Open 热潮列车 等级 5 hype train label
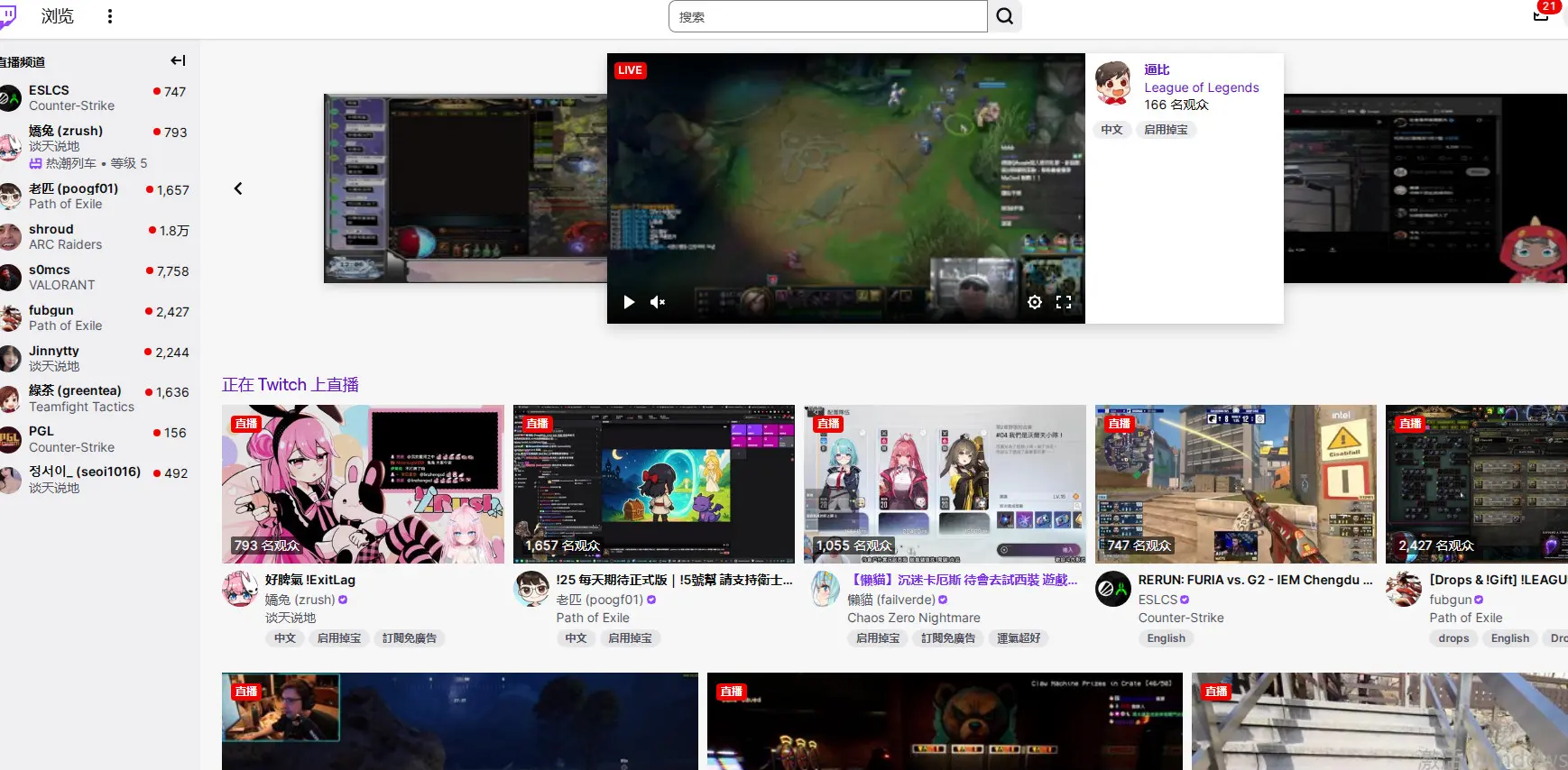The height and width of the screenshot is (770, 1568). pos(88,163)
